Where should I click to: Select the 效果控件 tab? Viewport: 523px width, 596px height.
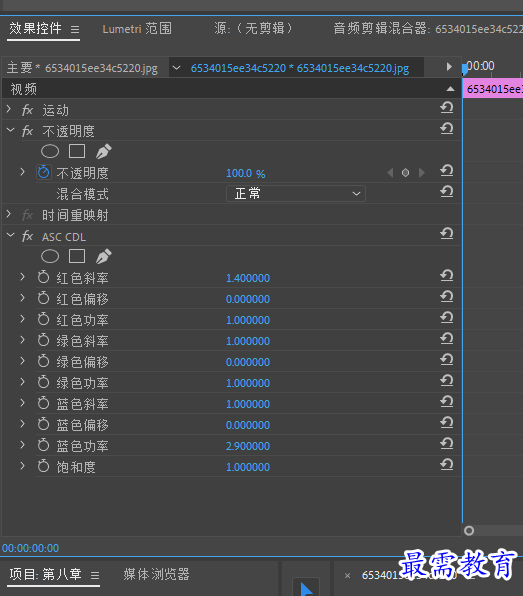coord(35,29)
